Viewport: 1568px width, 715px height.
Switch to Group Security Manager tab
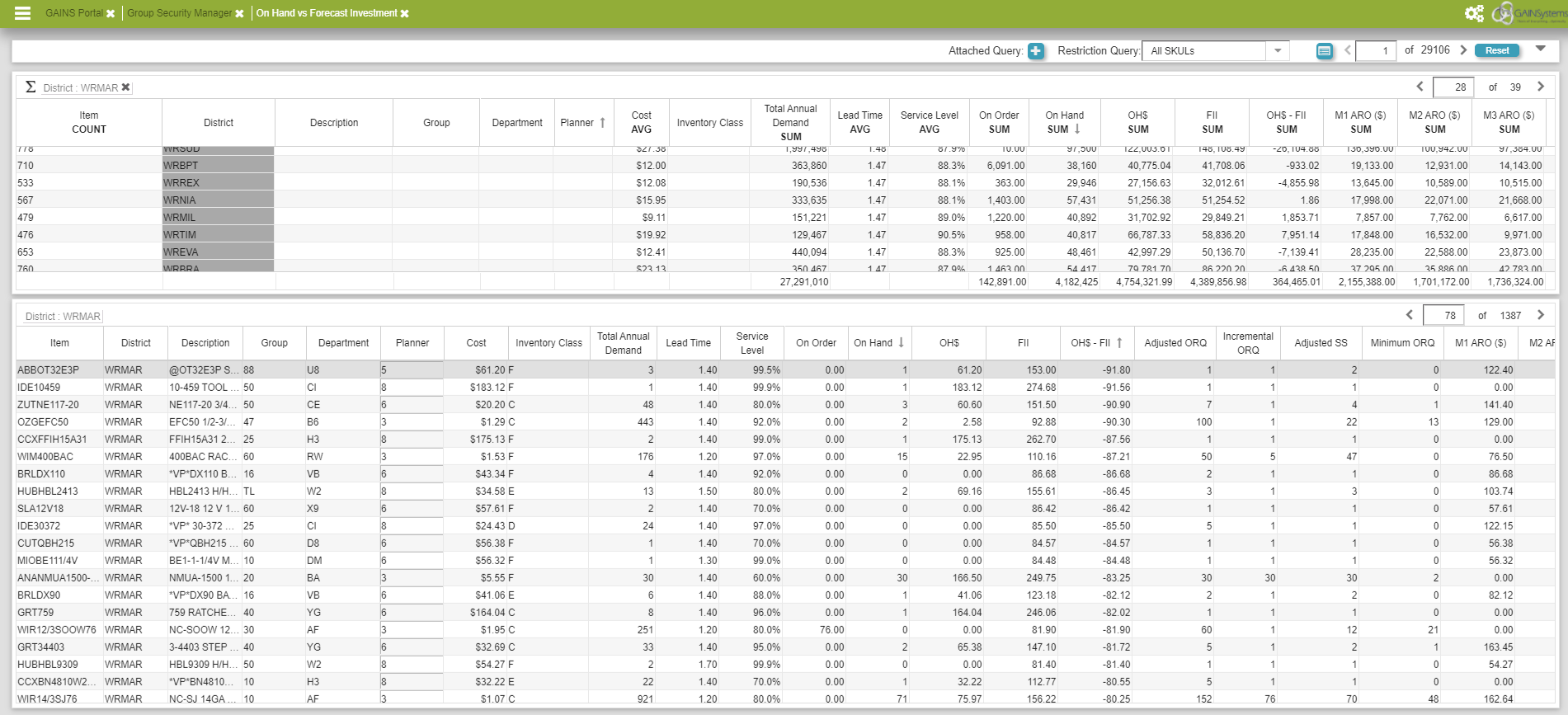[179, 13]
